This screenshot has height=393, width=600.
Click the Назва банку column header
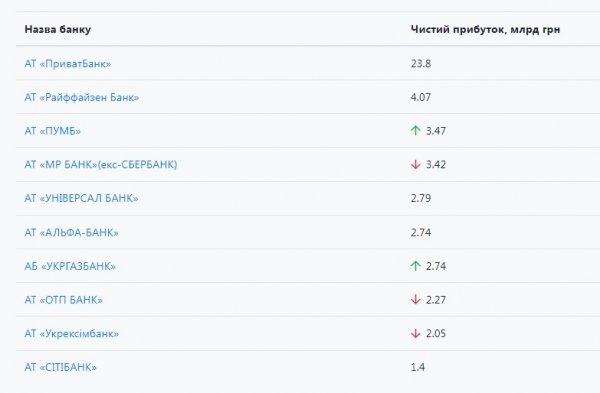58,29
